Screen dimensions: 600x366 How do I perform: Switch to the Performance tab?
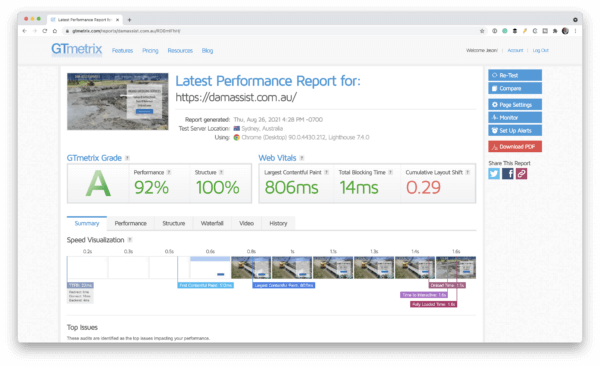[130, 223]
